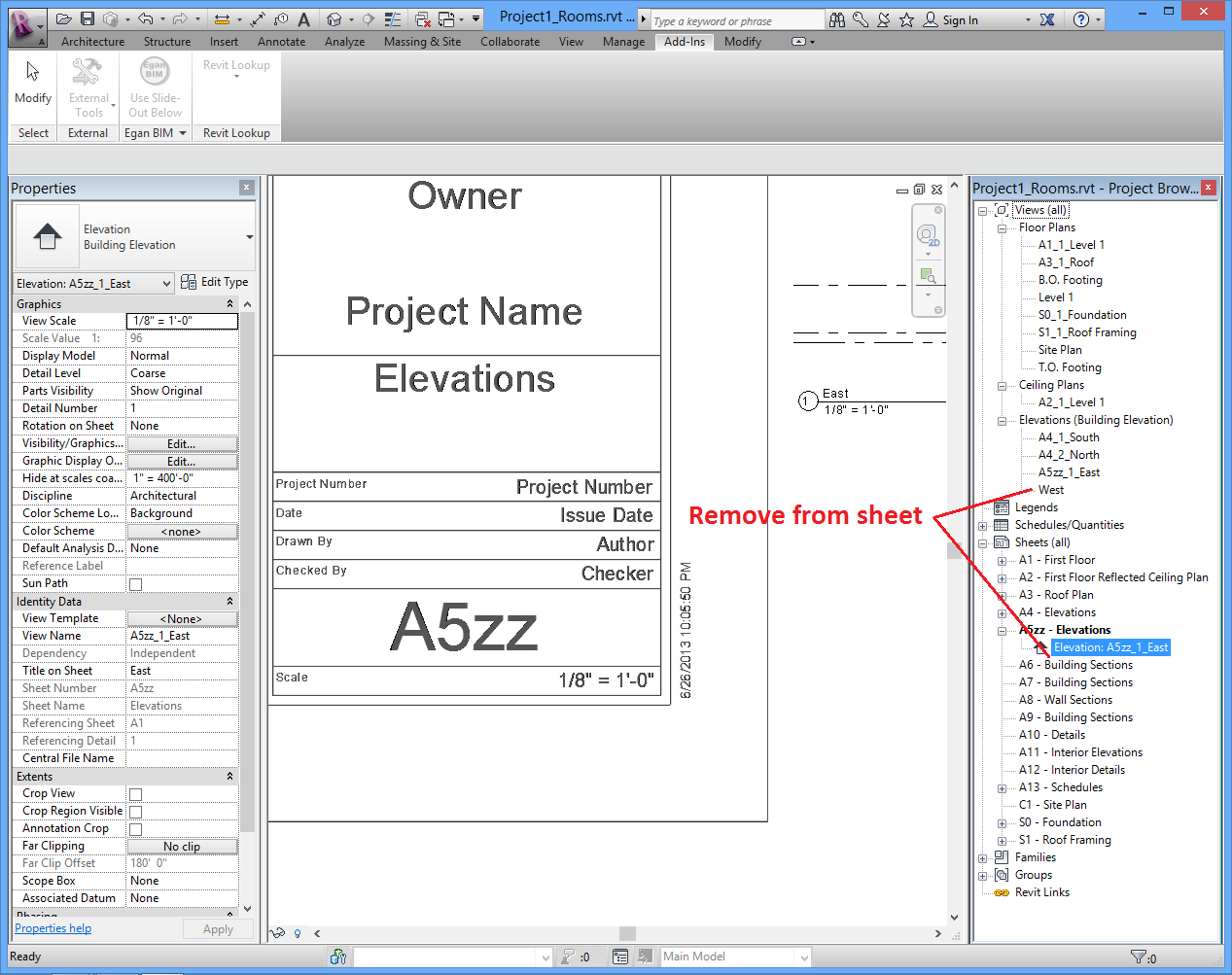This screenshot has width=1232, height=975.
Task: Click the binoculars search icon
Action: click(837, 19)
